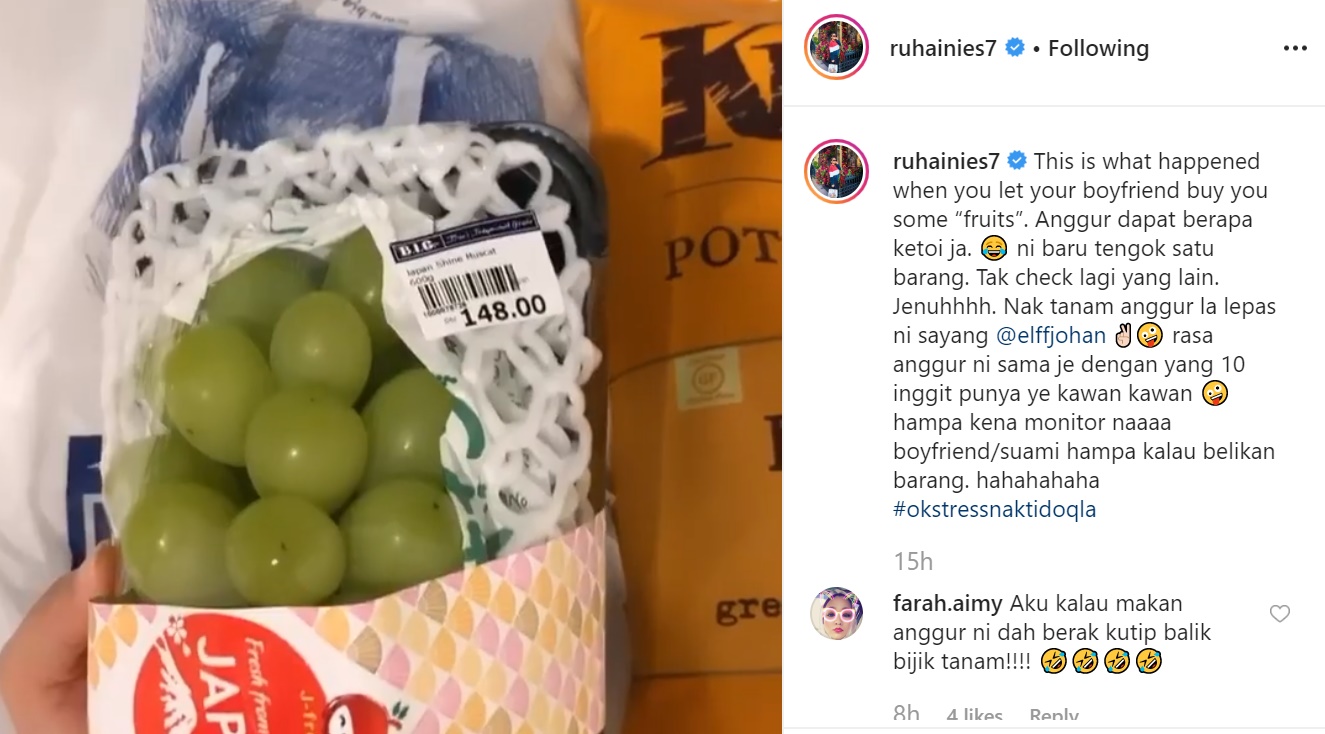1325x734 pixels.
Task: View the 4 likes on comment
Action: [x=974, y=715]
